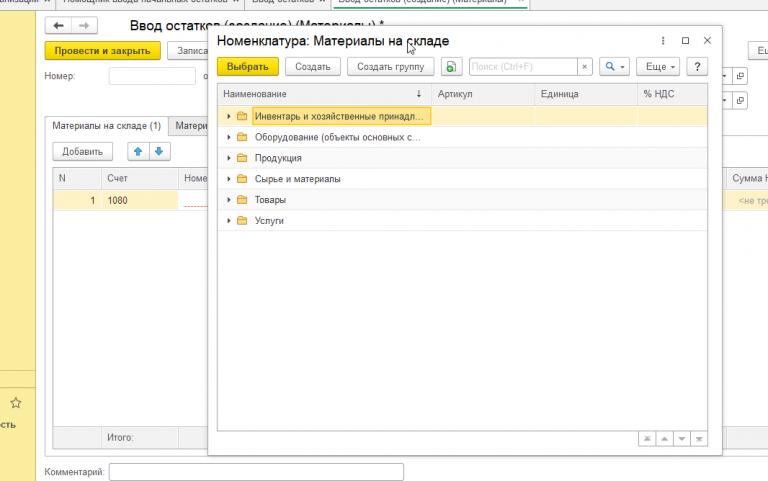768x481 pixels.
Task: Click the Комментарий input field
Action: 256,472
